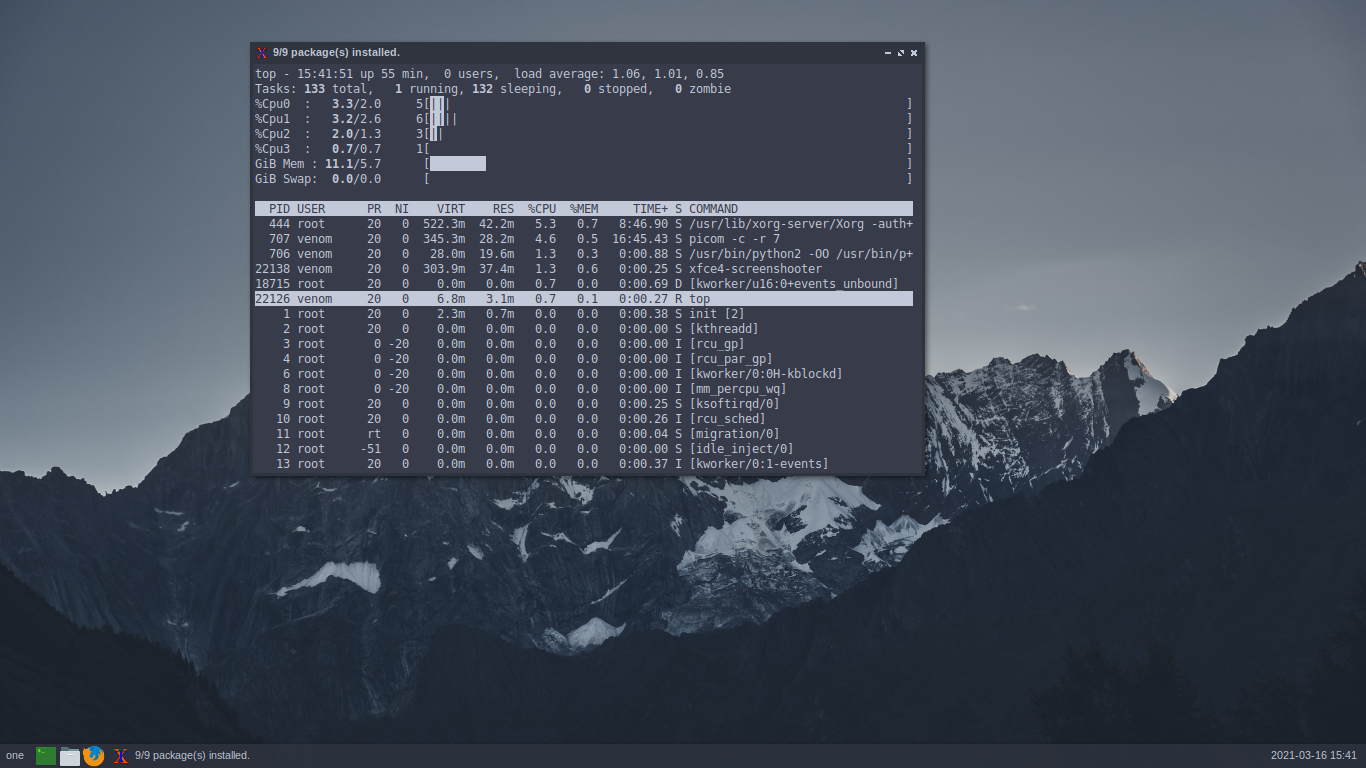The width and height of the screenshot is (1366, 768).
Task: Click the PID column header
Action: 280,209
